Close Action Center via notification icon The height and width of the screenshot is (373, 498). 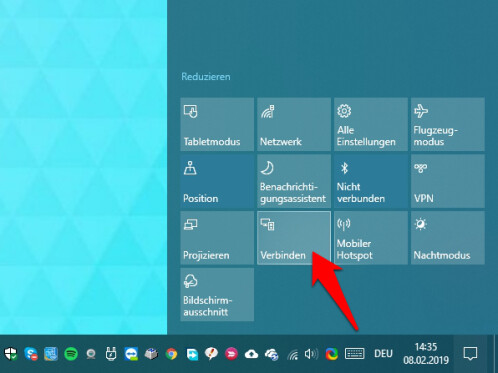(x=470, y=354)
